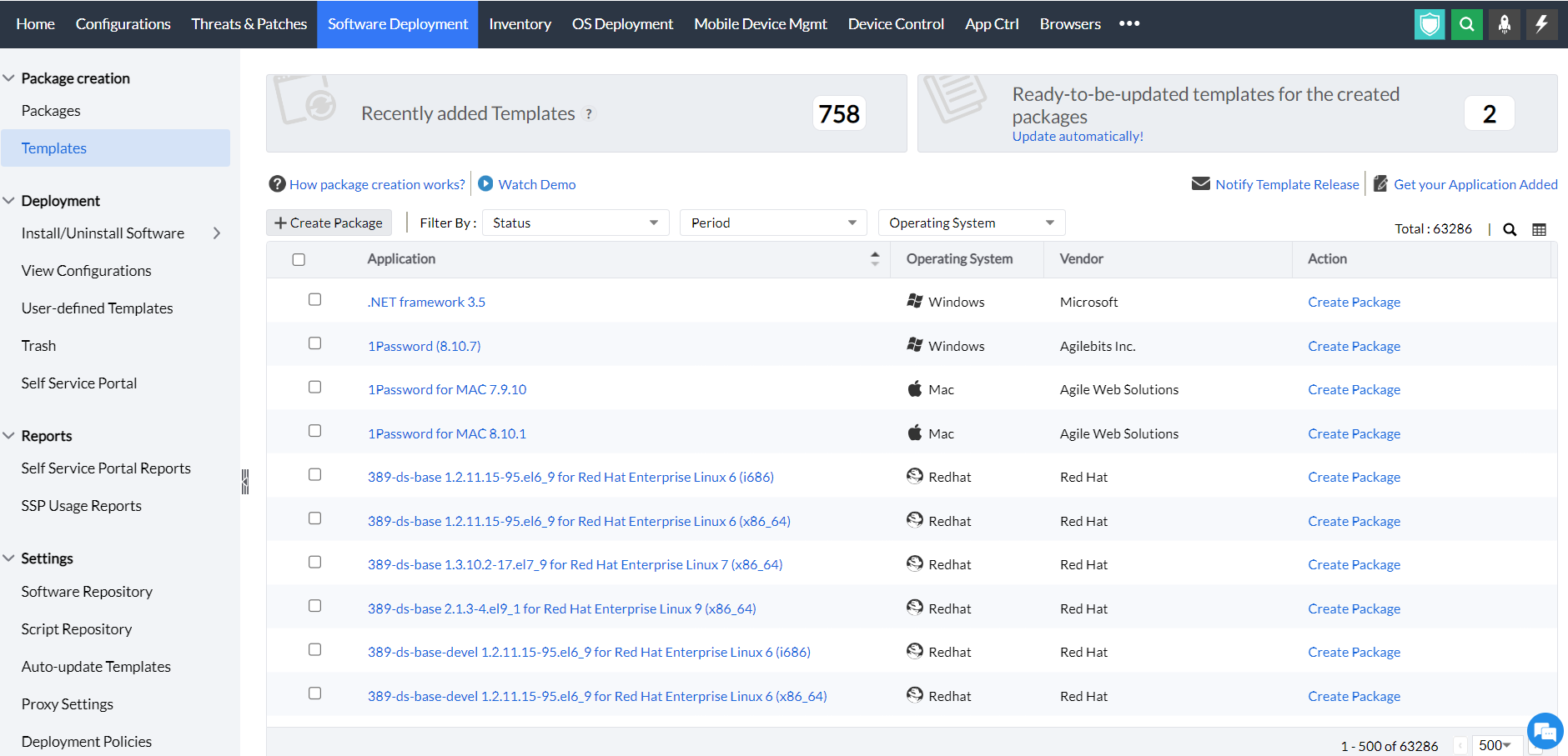Click the Watch Demo play icon
The height and width of the screenshot is (756, 1568).
485,183
